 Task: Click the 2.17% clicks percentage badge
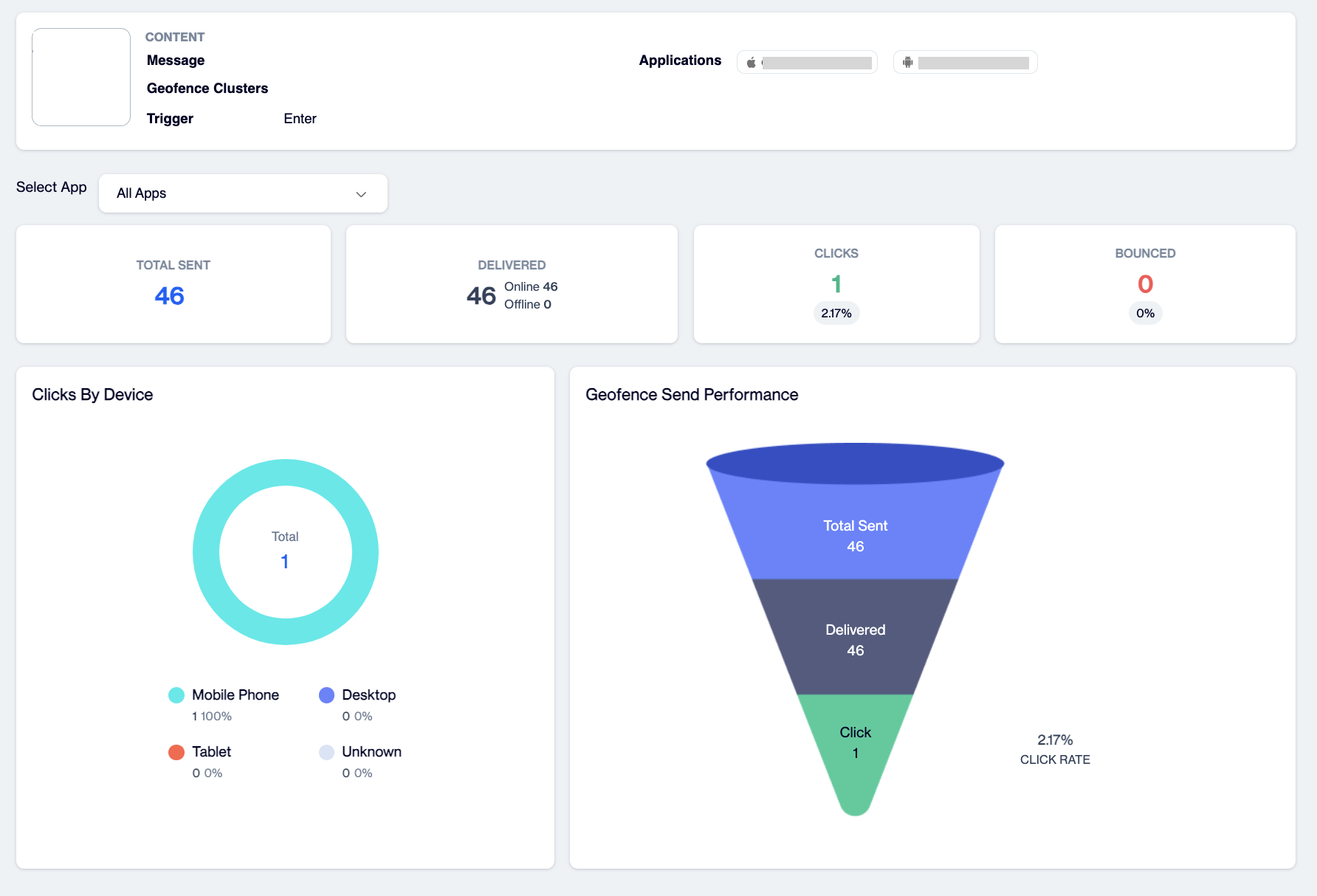[836, 314]
